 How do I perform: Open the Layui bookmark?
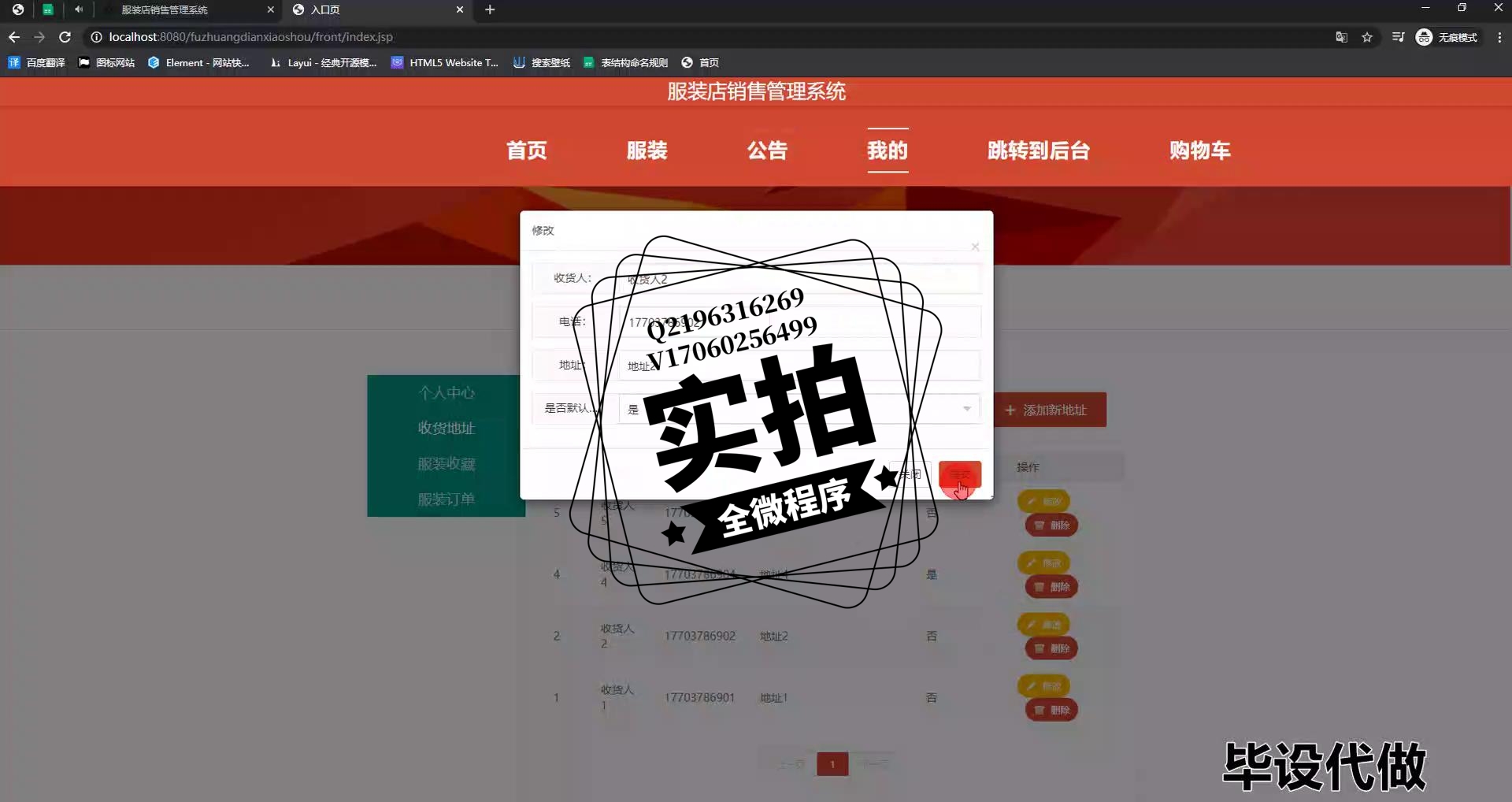[x=323, y=63]
